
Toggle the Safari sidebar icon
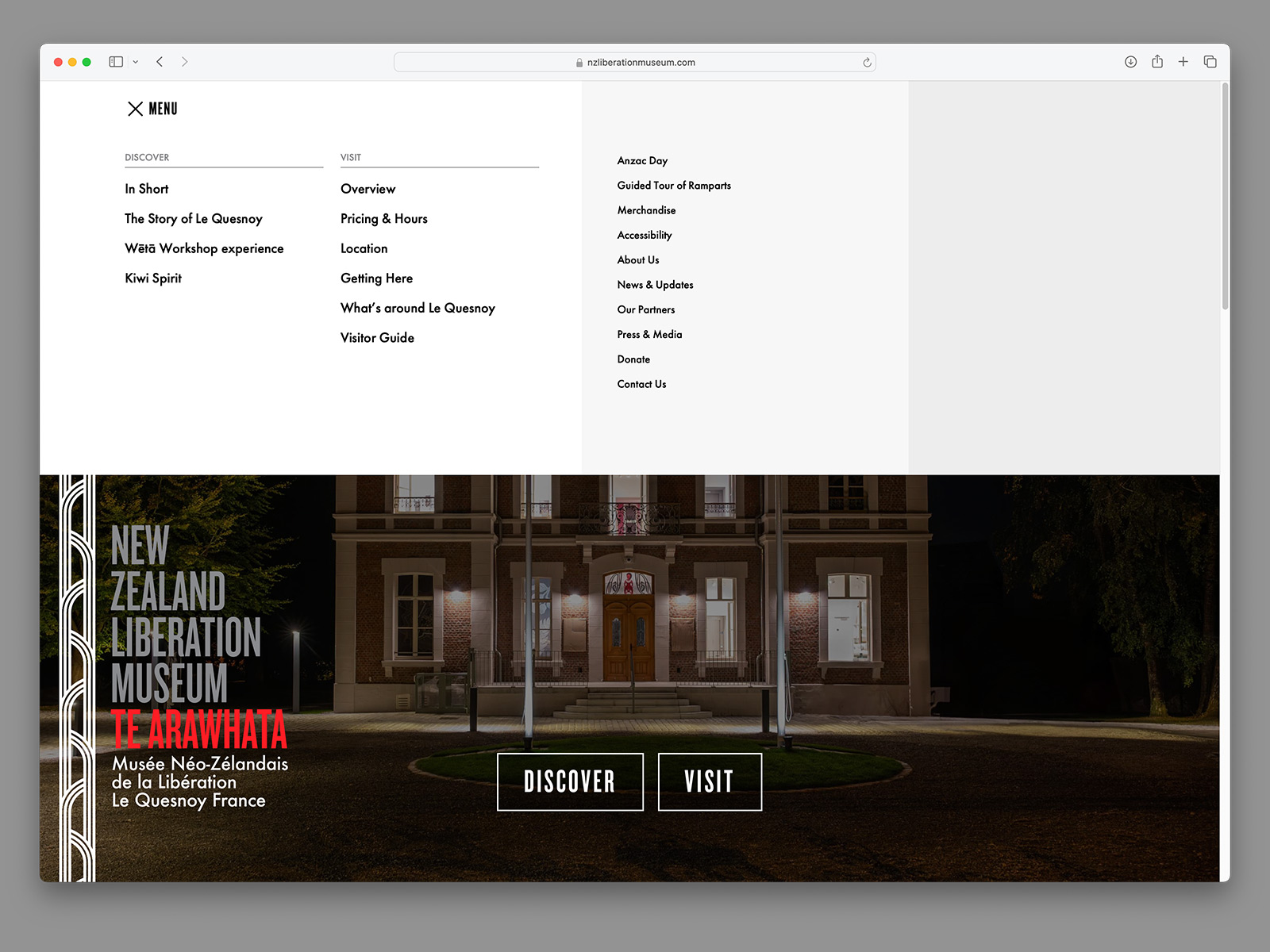click(x=116, y=62)
